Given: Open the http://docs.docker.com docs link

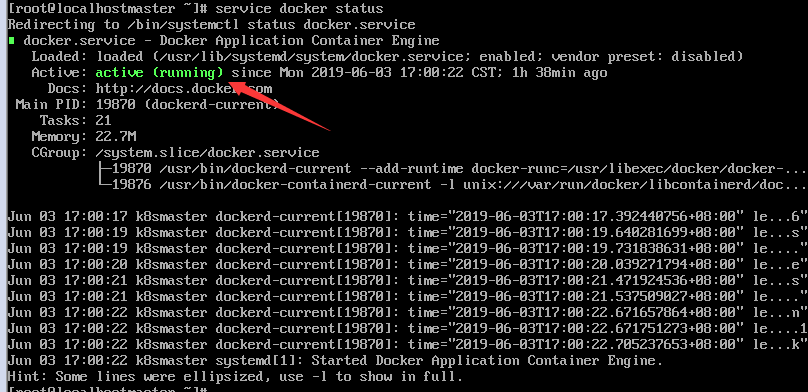Looking at the screenshot, I should (x=184, y=89).
